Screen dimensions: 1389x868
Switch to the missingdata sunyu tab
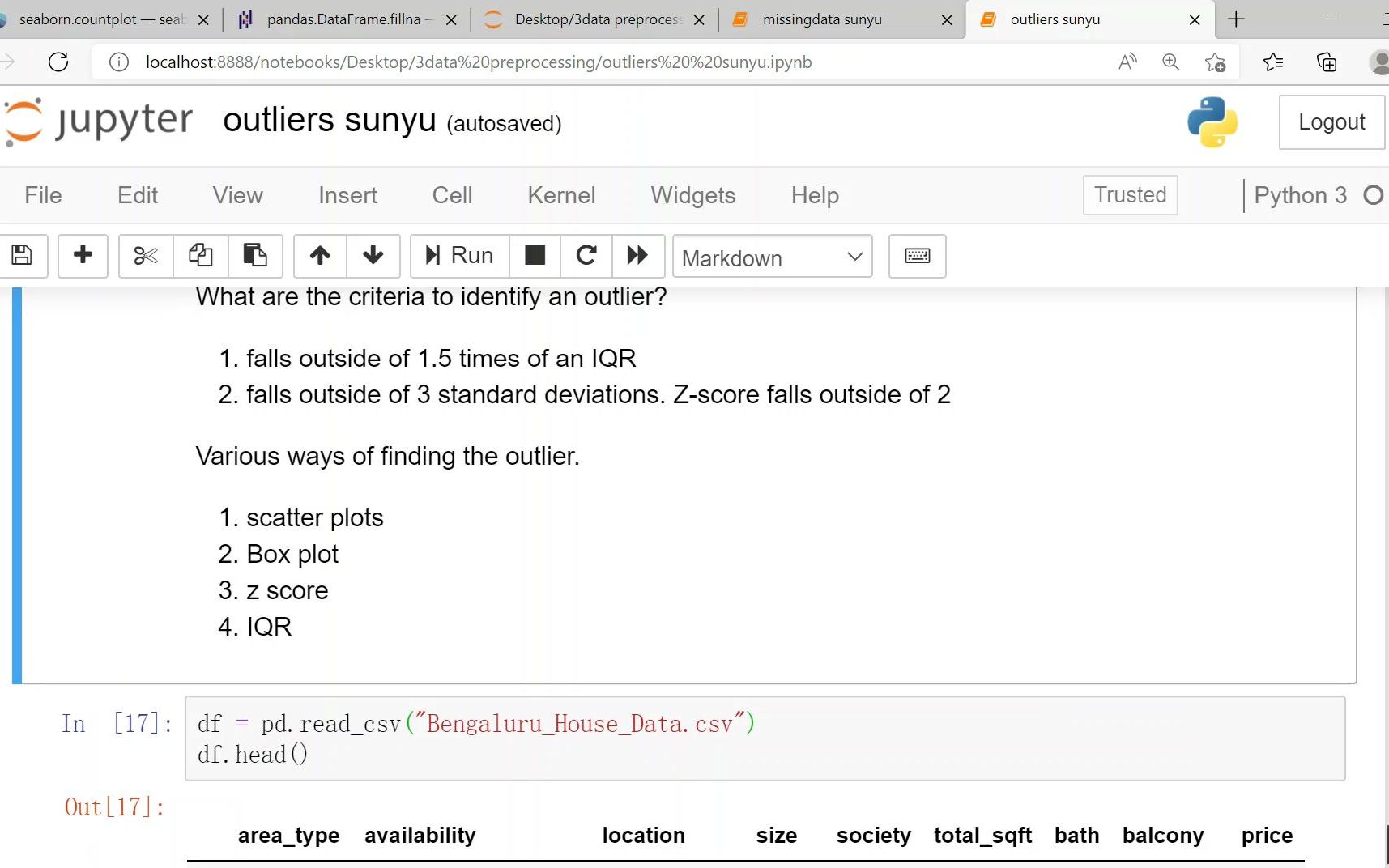click(820, 19)
